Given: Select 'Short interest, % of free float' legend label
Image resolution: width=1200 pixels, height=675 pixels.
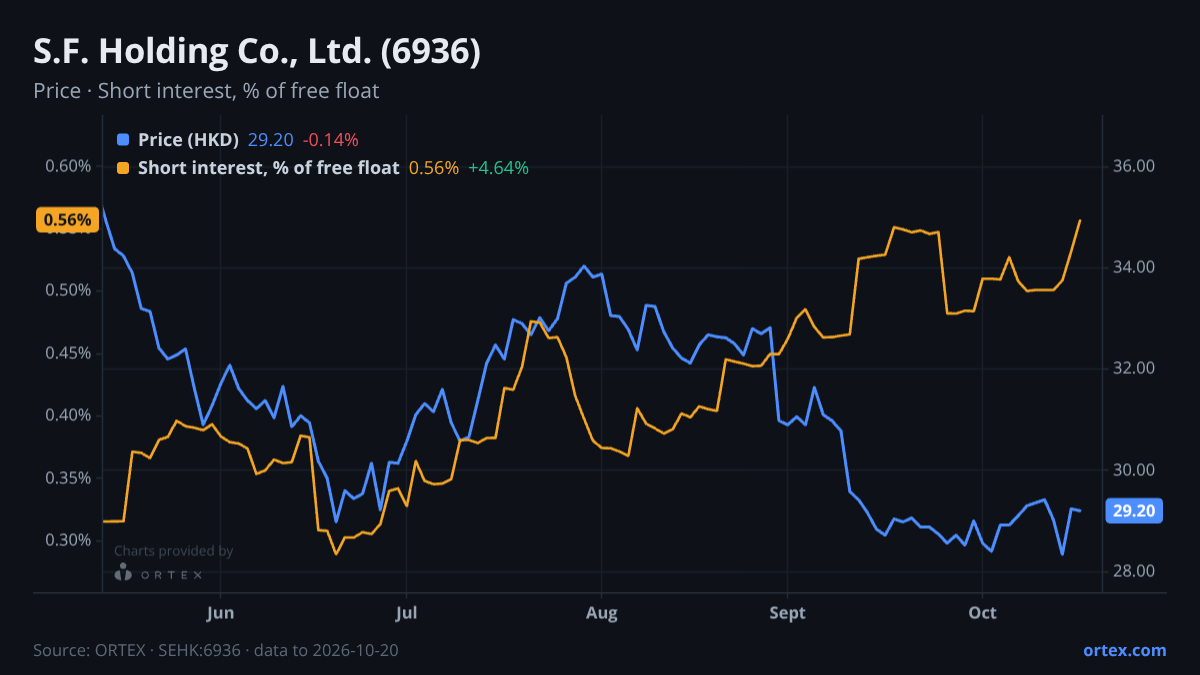Looking at the screenshot, I should [268, 168].
